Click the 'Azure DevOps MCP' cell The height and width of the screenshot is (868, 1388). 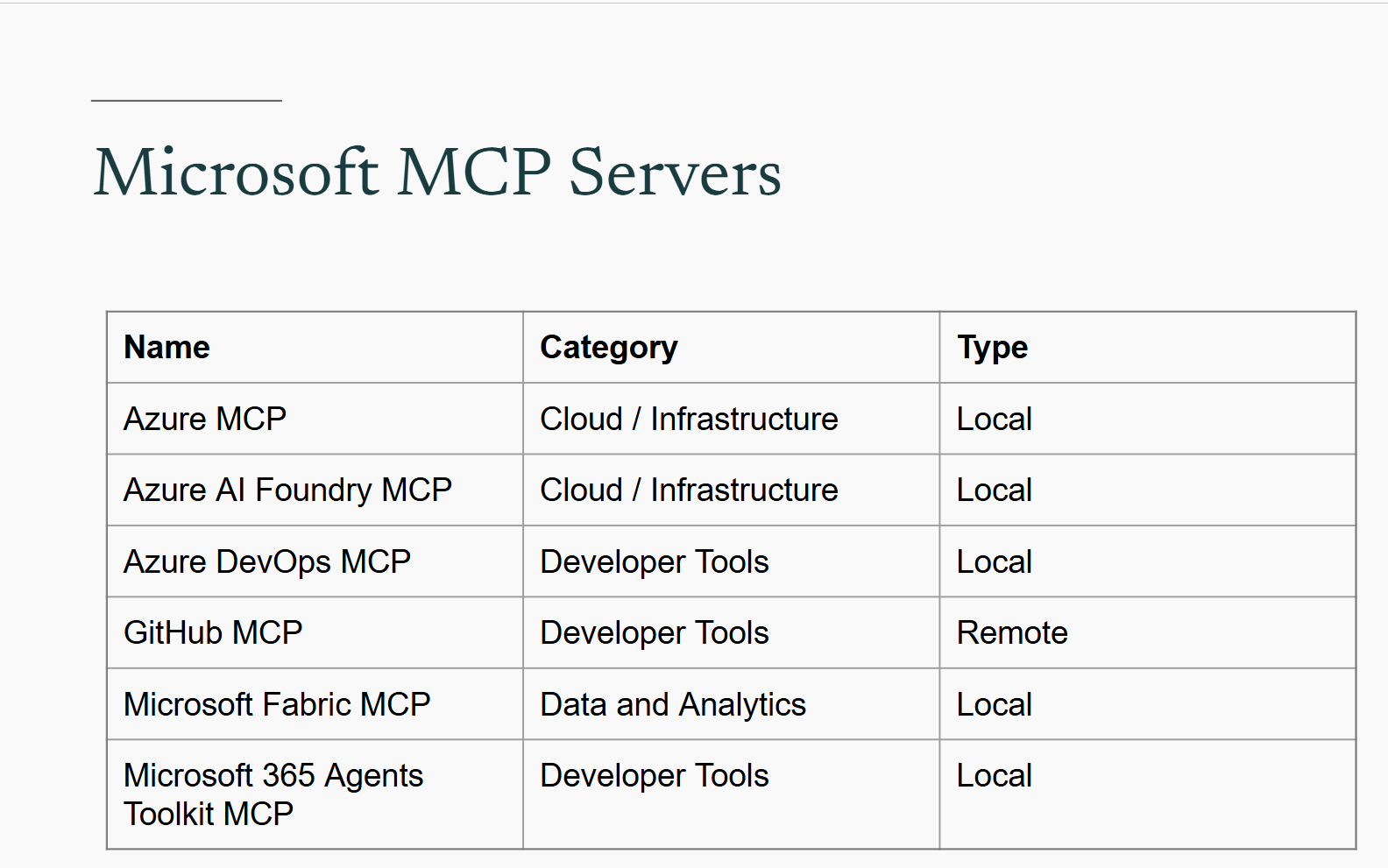[267, 561]
